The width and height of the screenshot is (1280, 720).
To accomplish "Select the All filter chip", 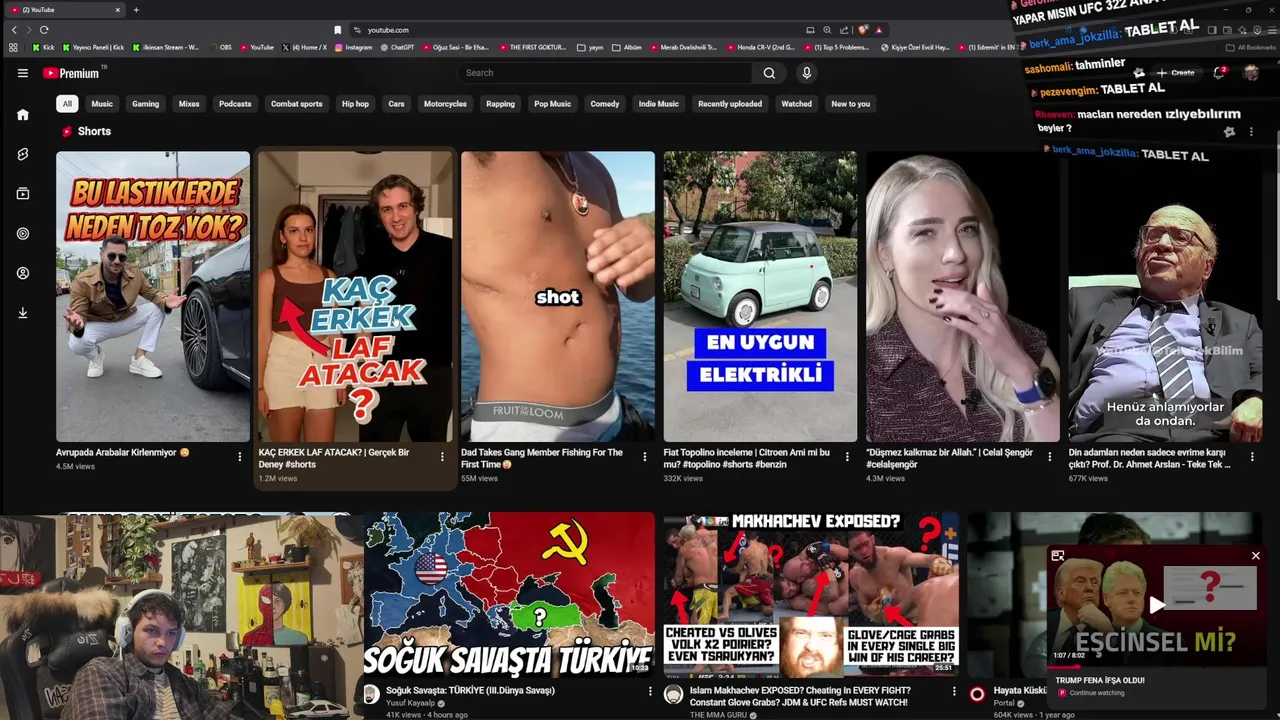I will (67, 104).
